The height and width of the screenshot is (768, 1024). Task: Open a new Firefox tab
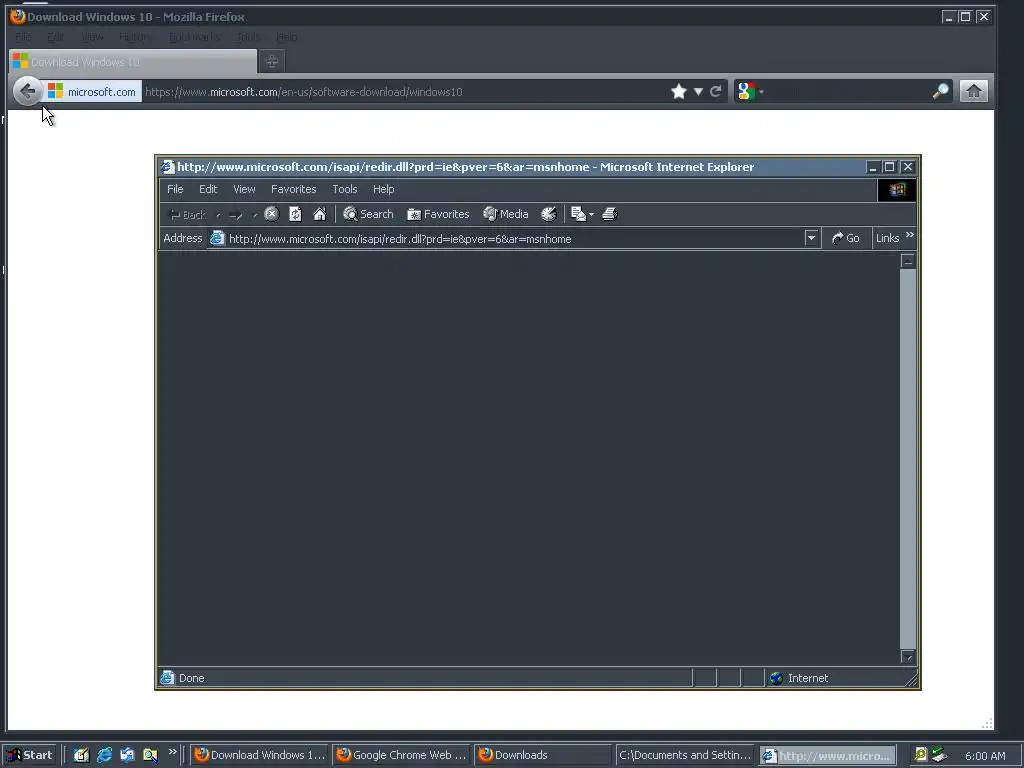[272, 61]
